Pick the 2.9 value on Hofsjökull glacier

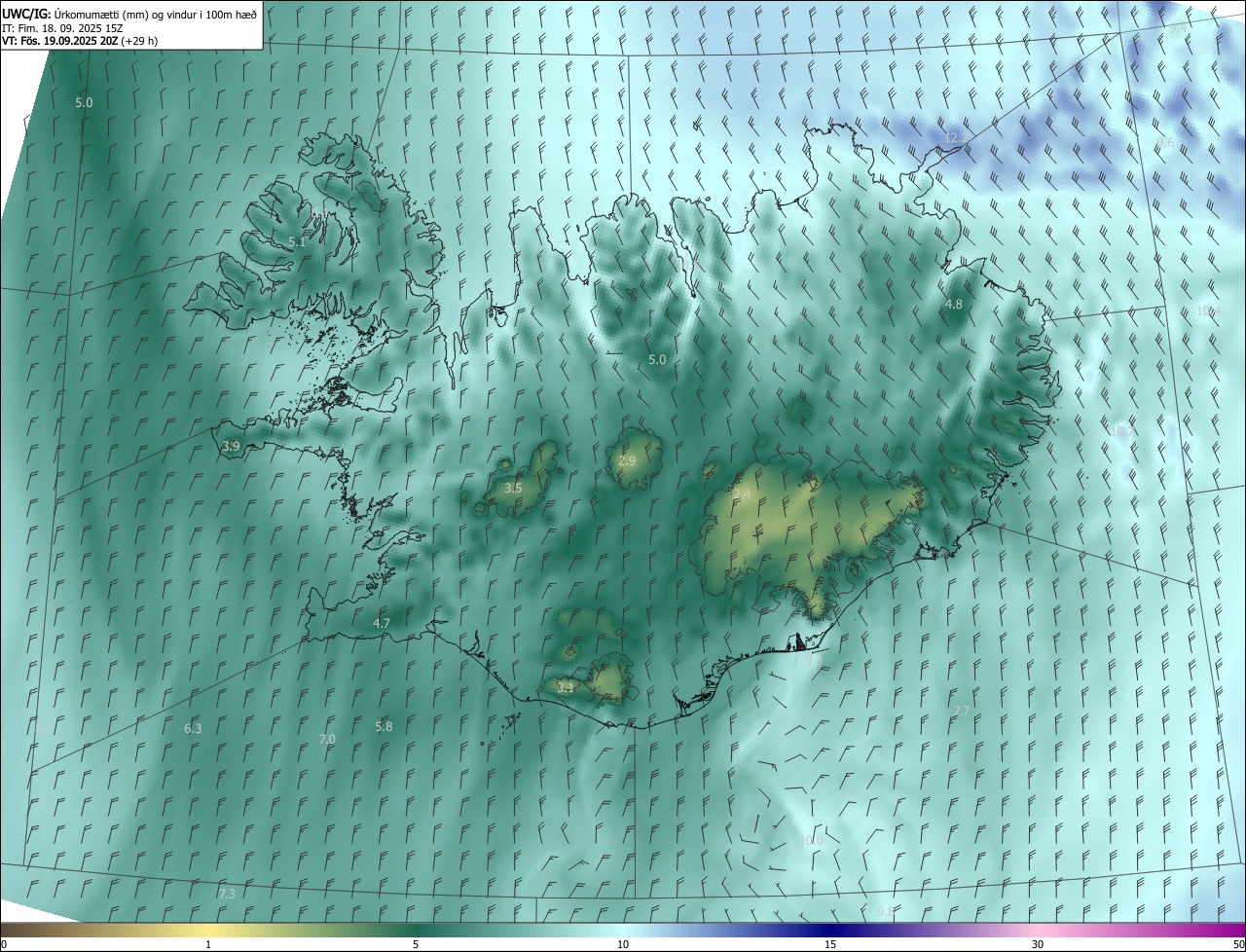click(x=627, y=460)
